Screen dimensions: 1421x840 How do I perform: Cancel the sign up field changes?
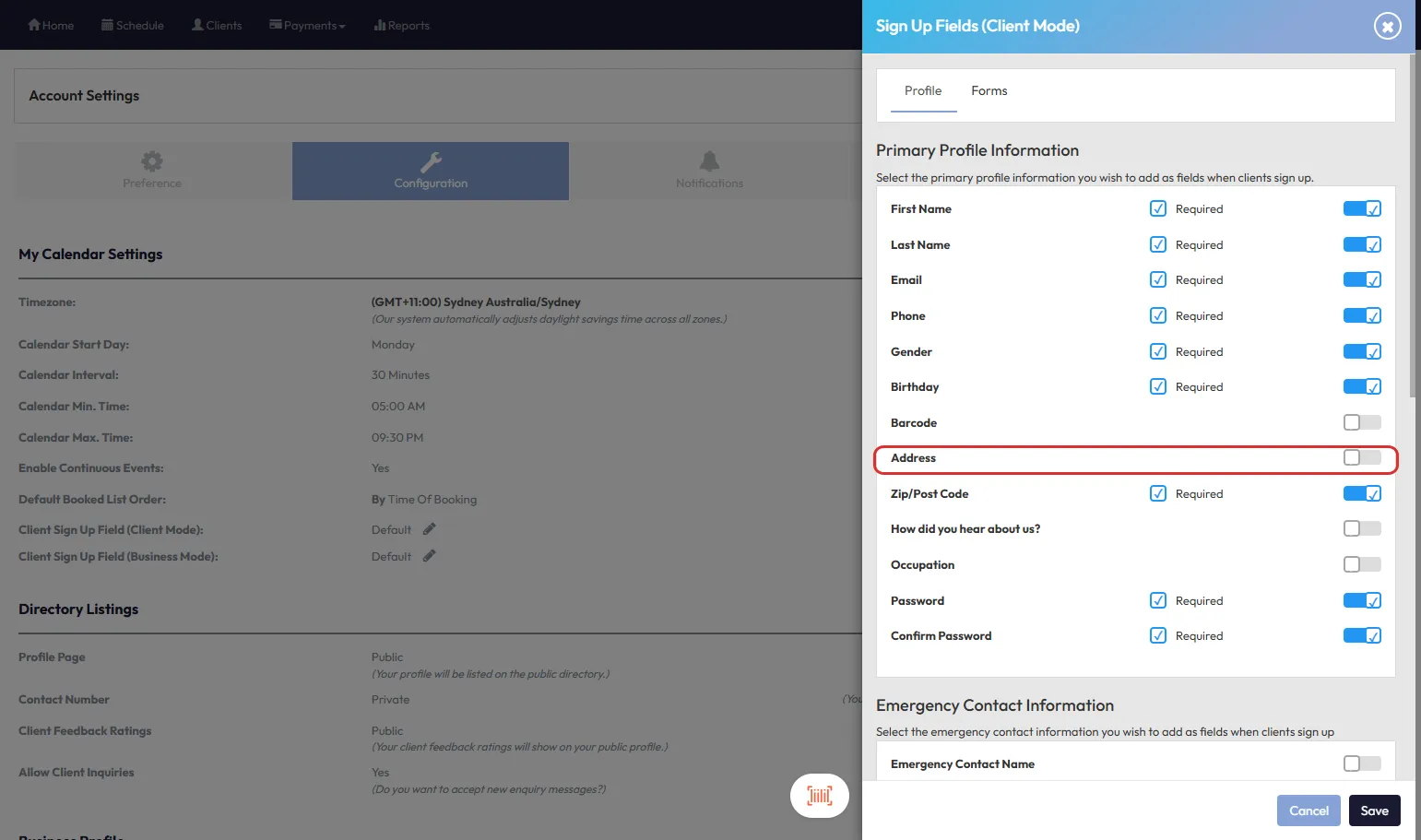[1309, 810]
